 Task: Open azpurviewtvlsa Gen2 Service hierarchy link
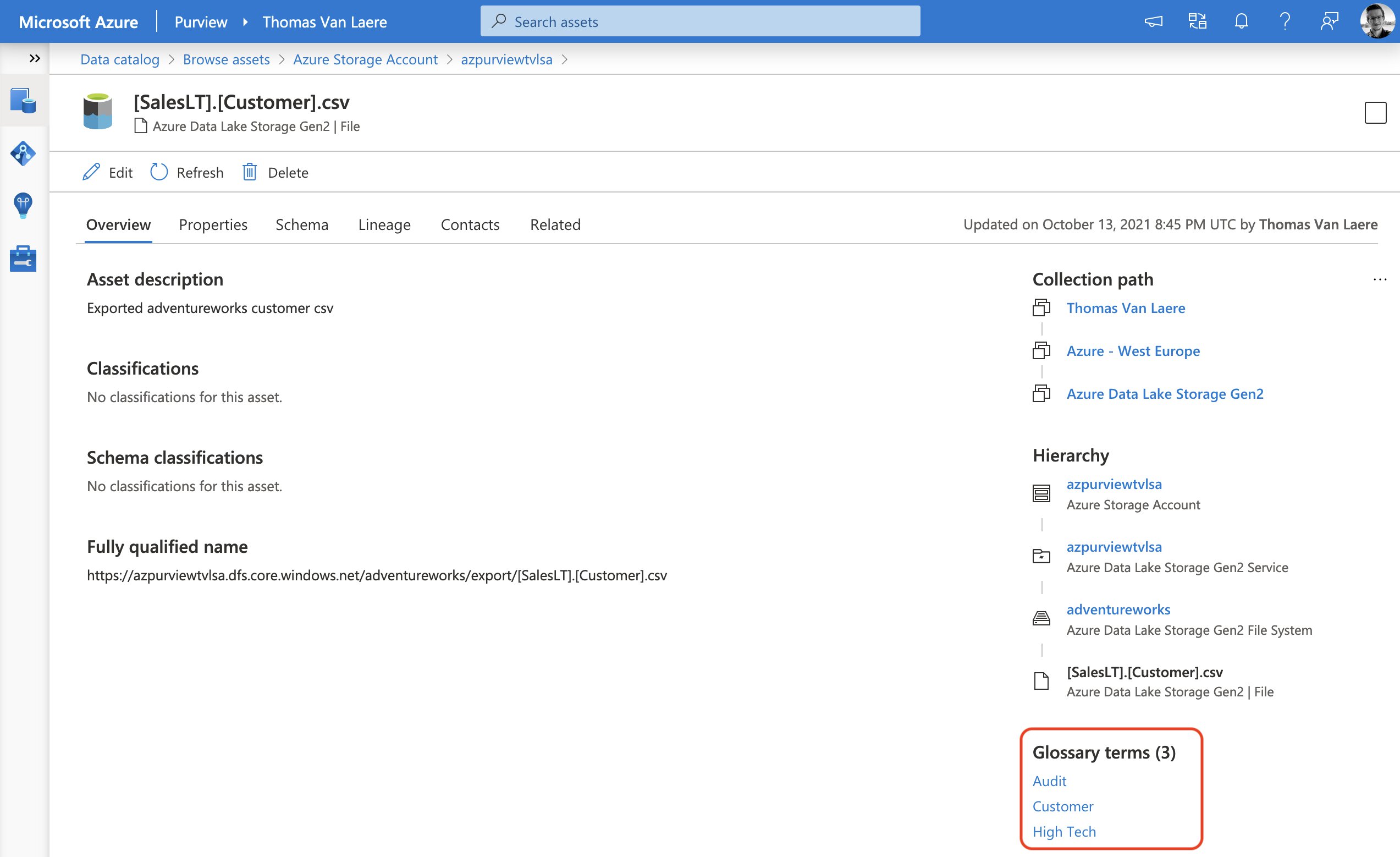(x=1114, y=546)
